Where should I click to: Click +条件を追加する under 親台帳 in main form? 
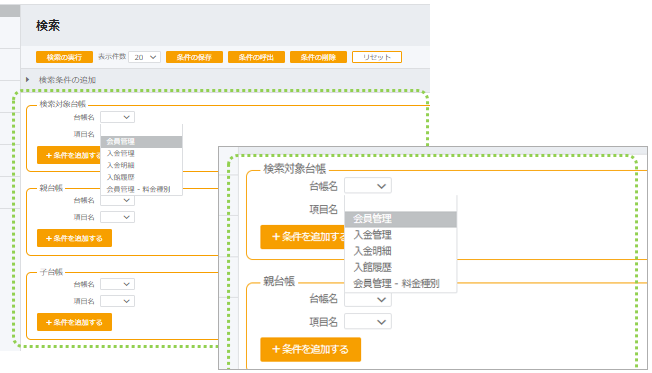click(74, 238)
